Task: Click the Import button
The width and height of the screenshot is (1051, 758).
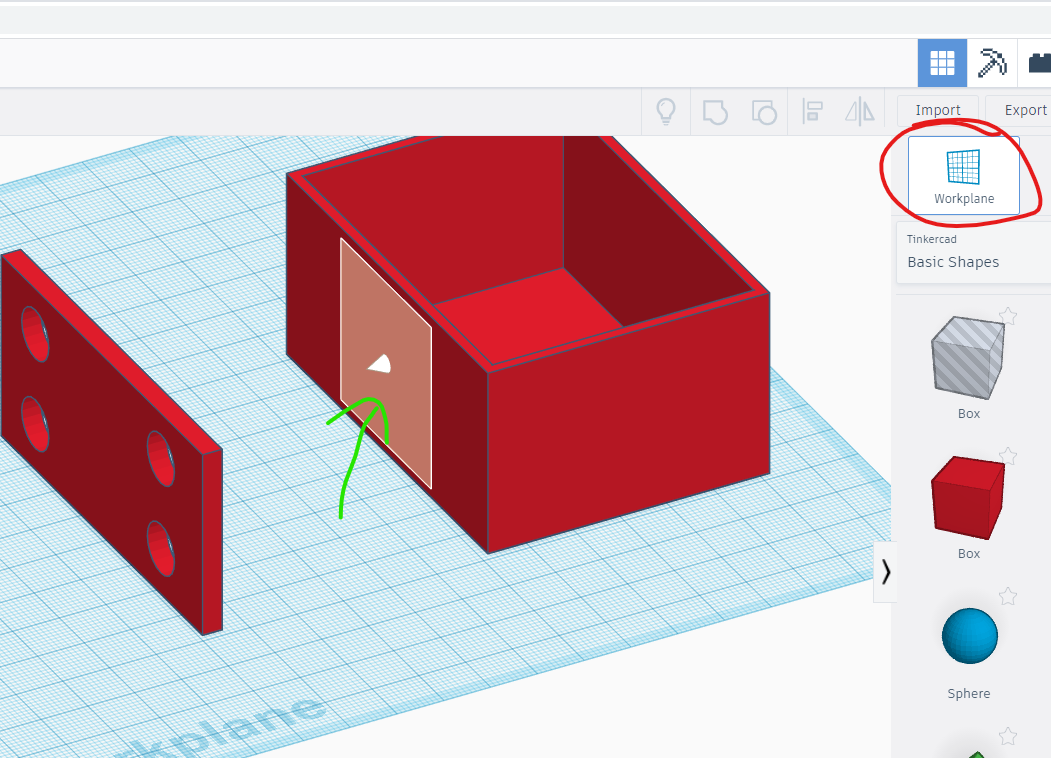Action: tap(937, 110)
